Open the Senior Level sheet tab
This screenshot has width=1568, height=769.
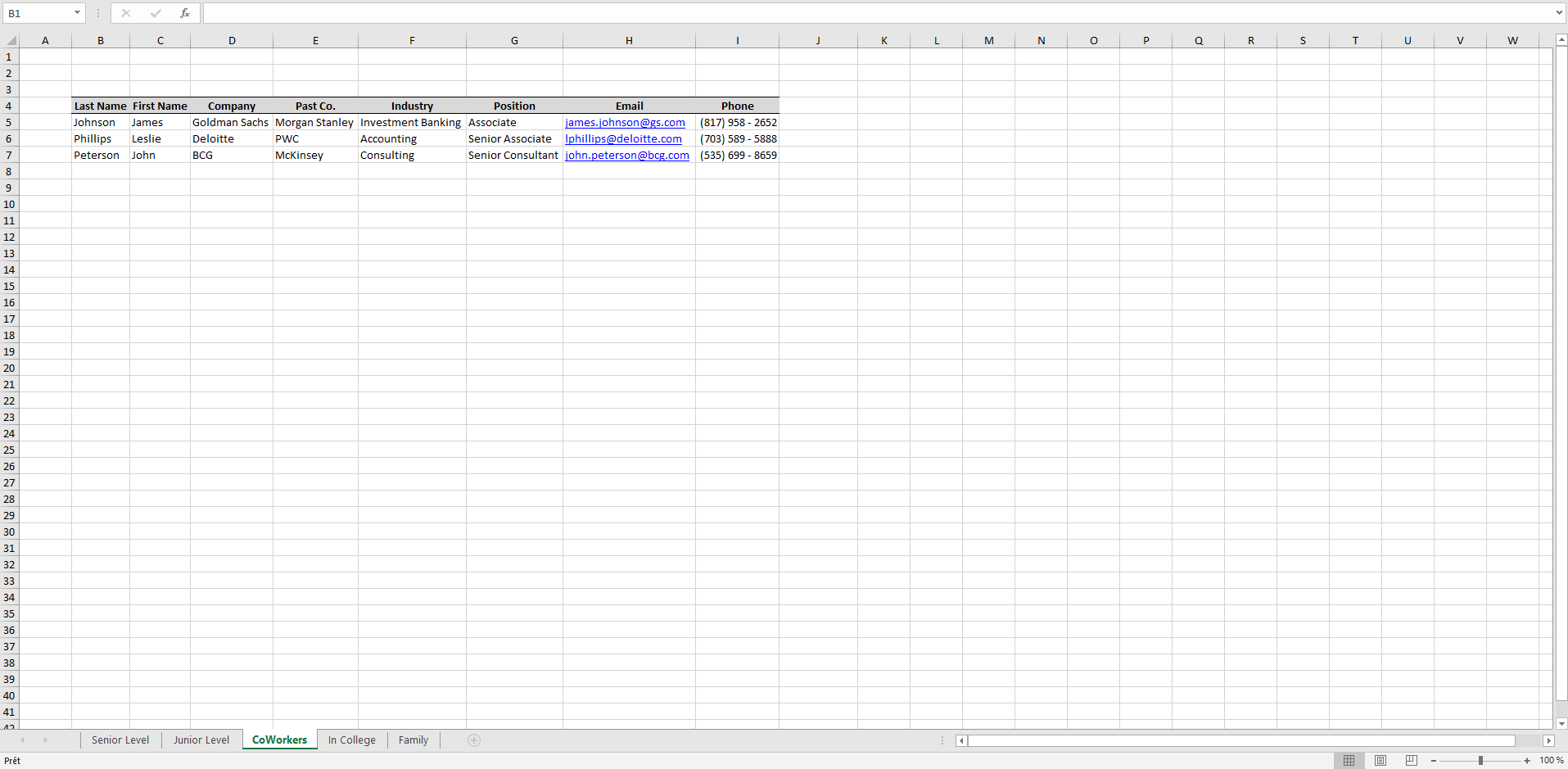pyautogui.click(x=120, y=740)
